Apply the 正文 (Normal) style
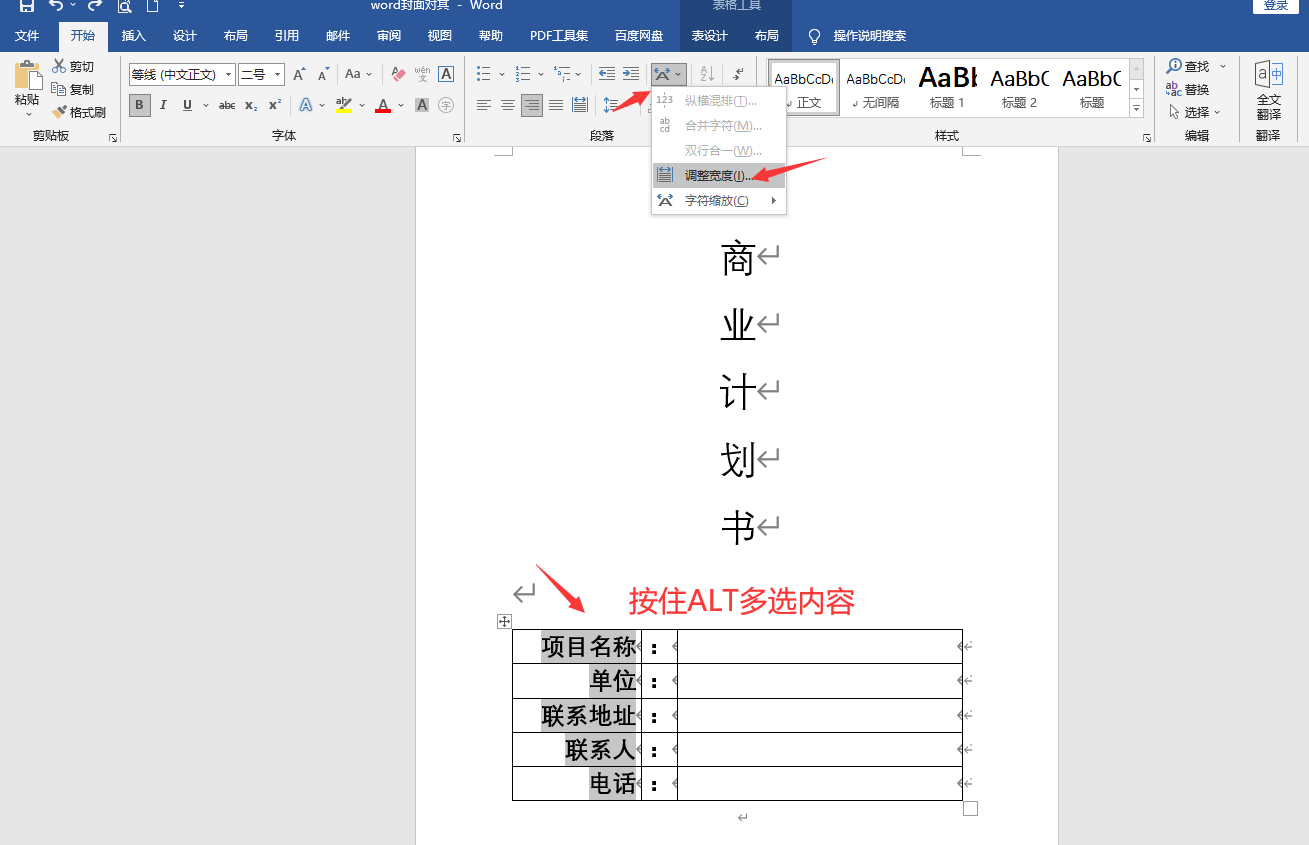Image resolution: width=1309 pixels, height=845 pixels. [x=804, y=88]
